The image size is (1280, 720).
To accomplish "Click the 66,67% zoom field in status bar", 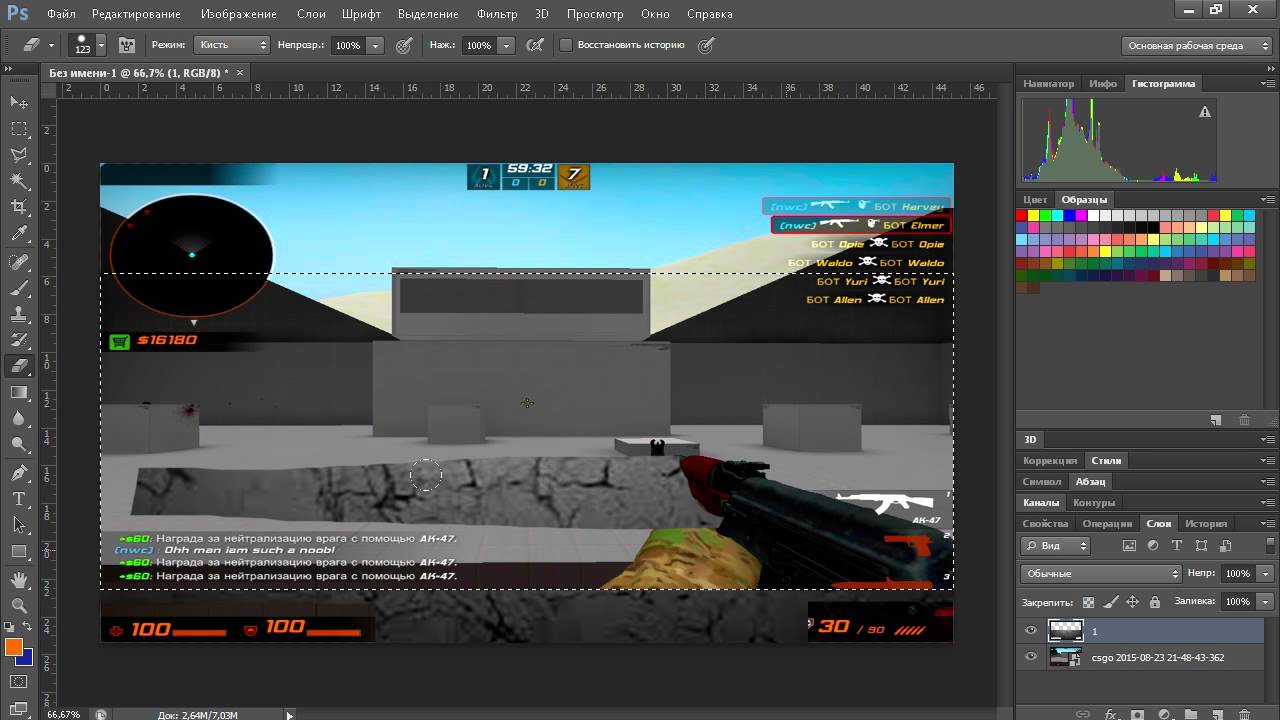I will (63, 714).
